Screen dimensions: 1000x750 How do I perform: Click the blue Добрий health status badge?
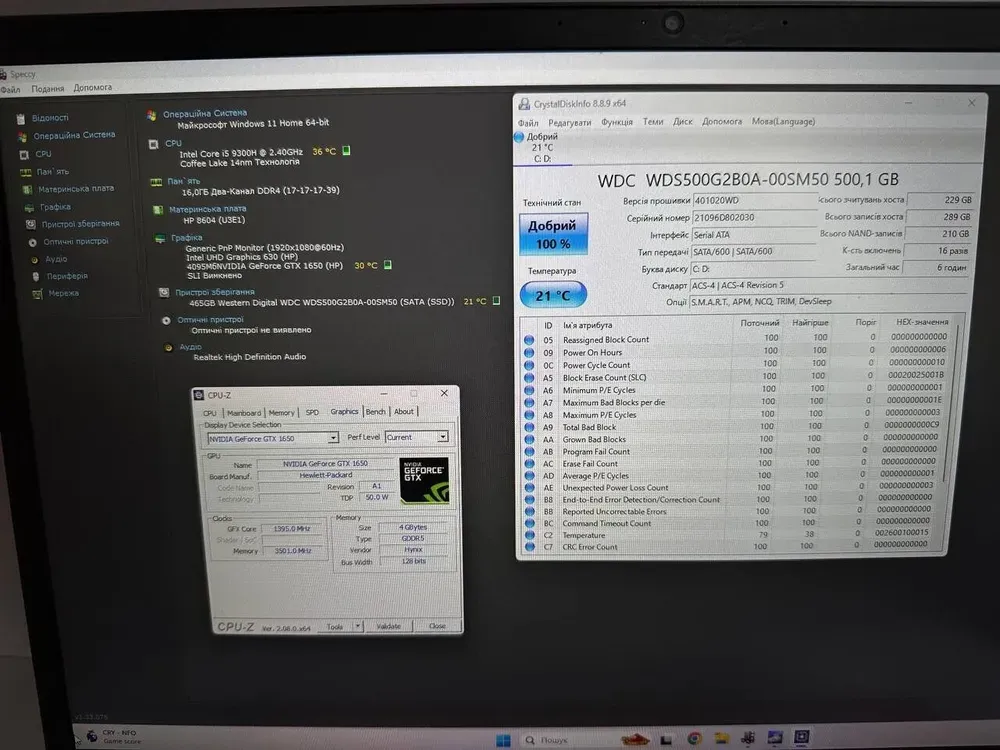pos(552,234)
